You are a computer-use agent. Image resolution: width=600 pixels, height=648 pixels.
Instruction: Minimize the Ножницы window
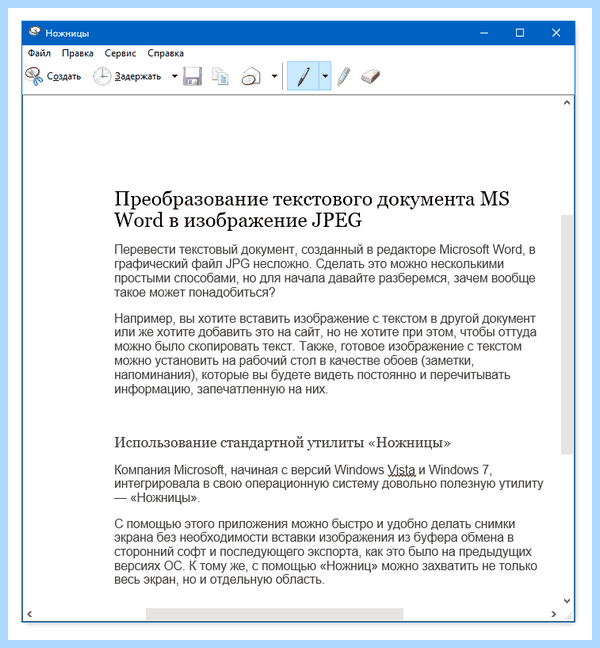tap(484, 33)
